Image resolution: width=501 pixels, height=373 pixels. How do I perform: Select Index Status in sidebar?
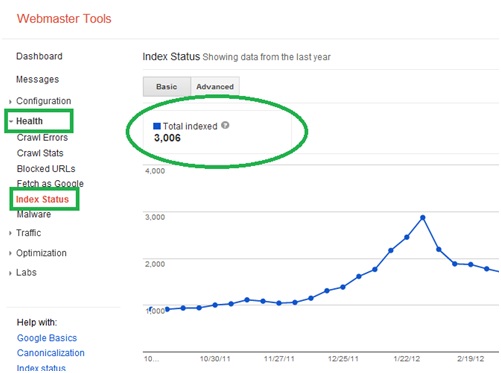point(42,199)
